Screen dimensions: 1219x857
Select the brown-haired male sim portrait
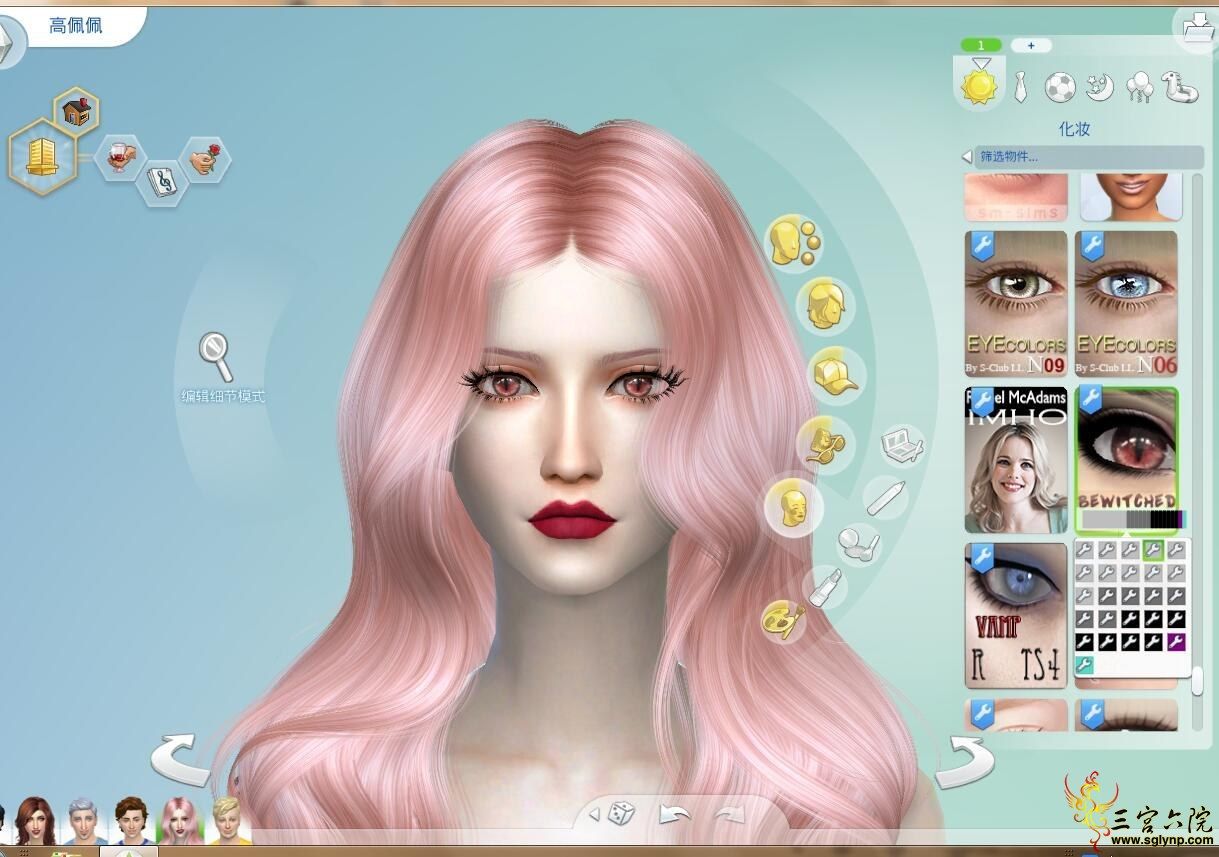coord(131,820)
